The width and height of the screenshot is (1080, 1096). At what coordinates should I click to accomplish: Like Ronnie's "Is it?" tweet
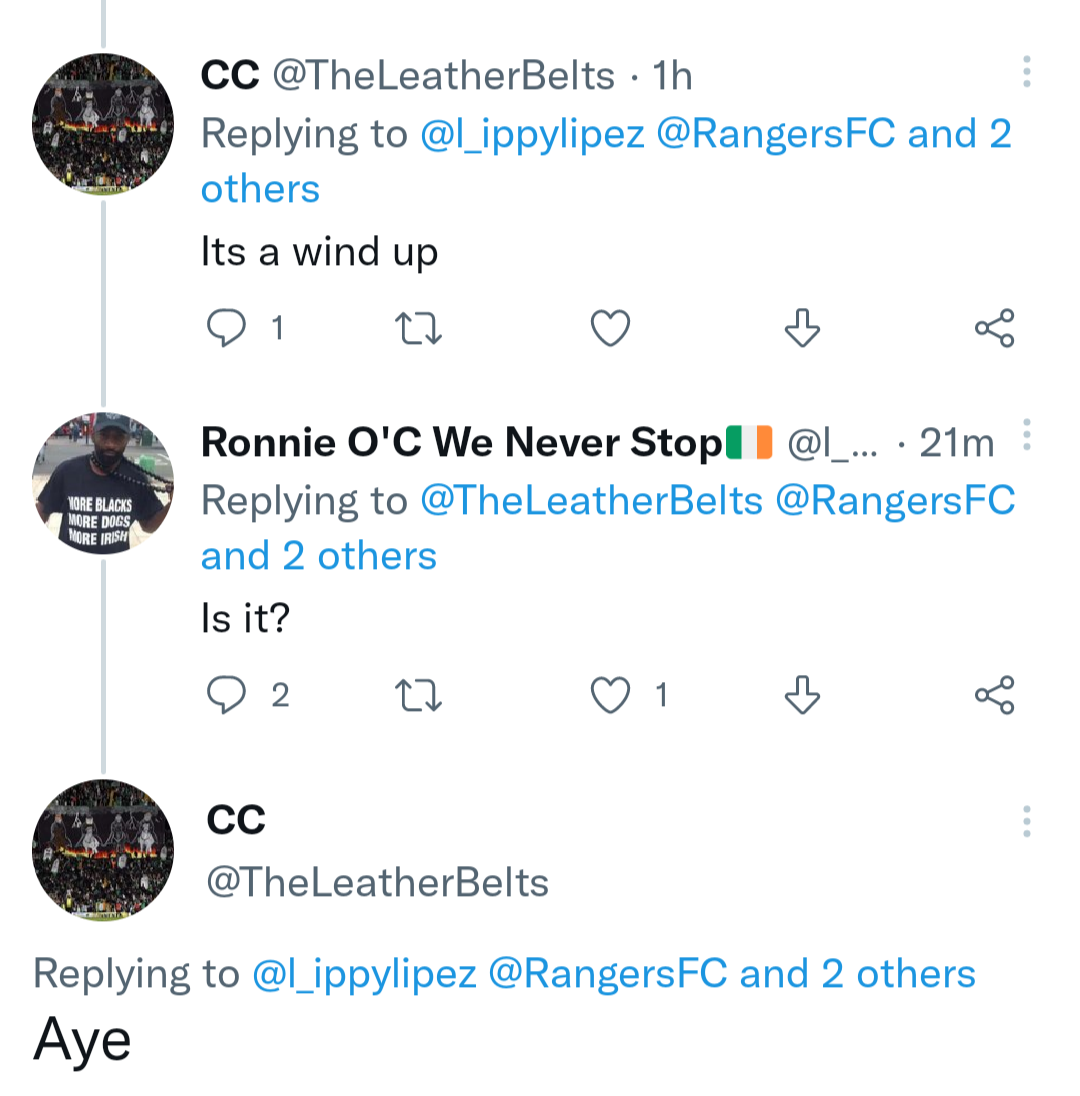click(610, 695)
